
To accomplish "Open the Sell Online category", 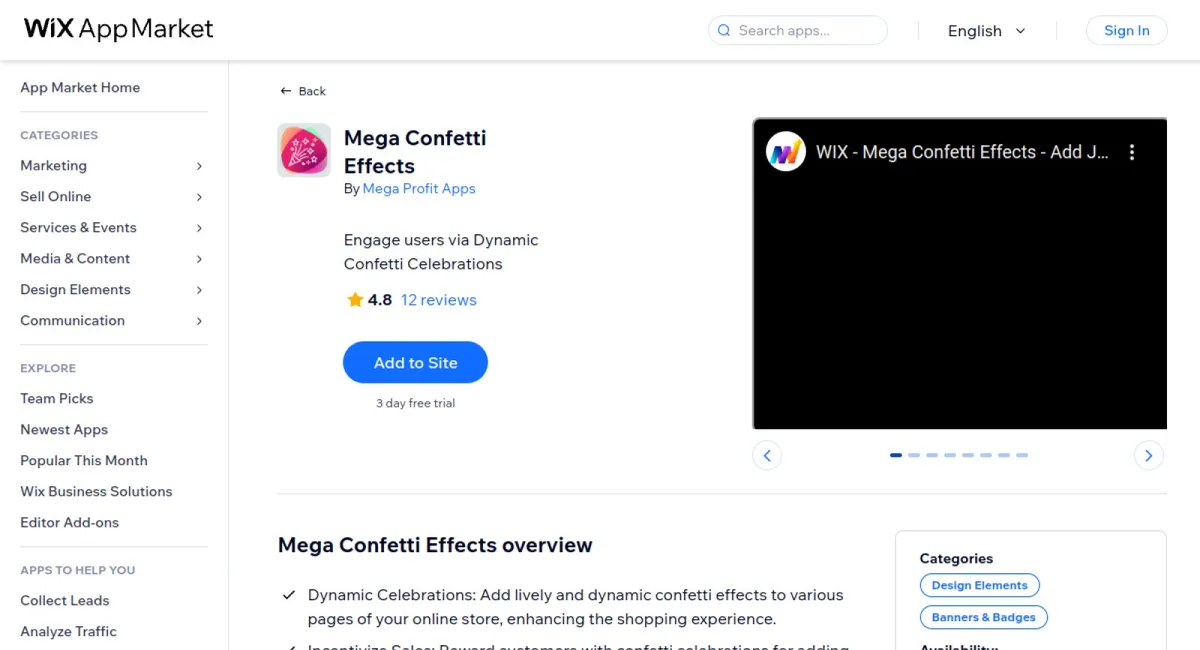I will [x=55, y=197].
